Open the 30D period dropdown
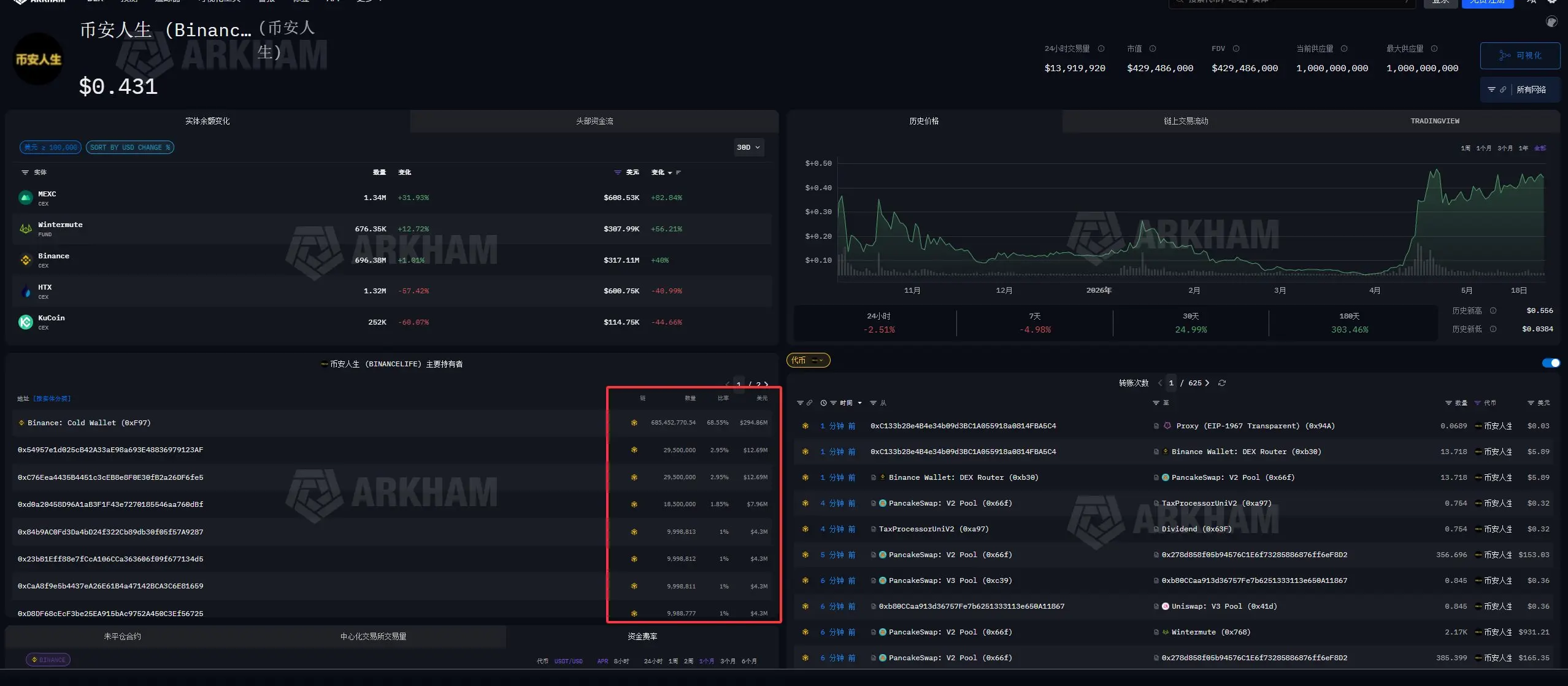The width and height of the screenshot is (1568, 686). click(x=748, y=147)
